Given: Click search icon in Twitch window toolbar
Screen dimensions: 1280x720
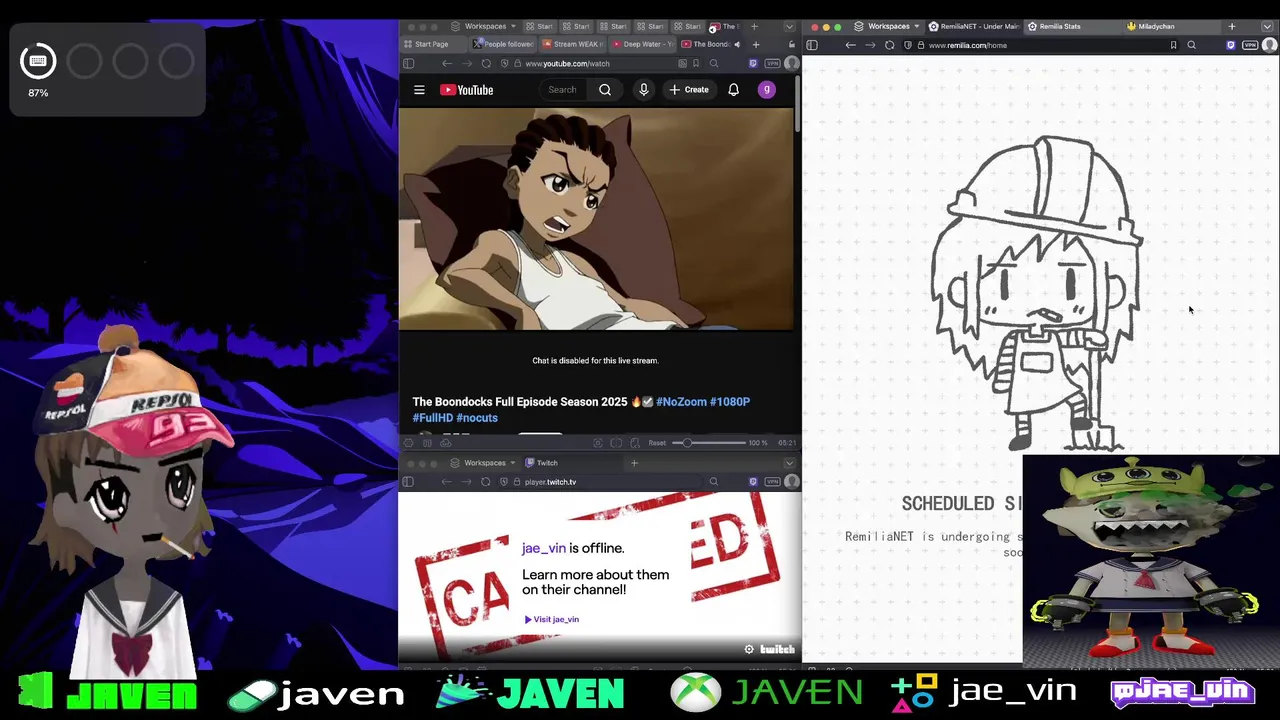Looking at the screenshot, I should tap(714, 482).
